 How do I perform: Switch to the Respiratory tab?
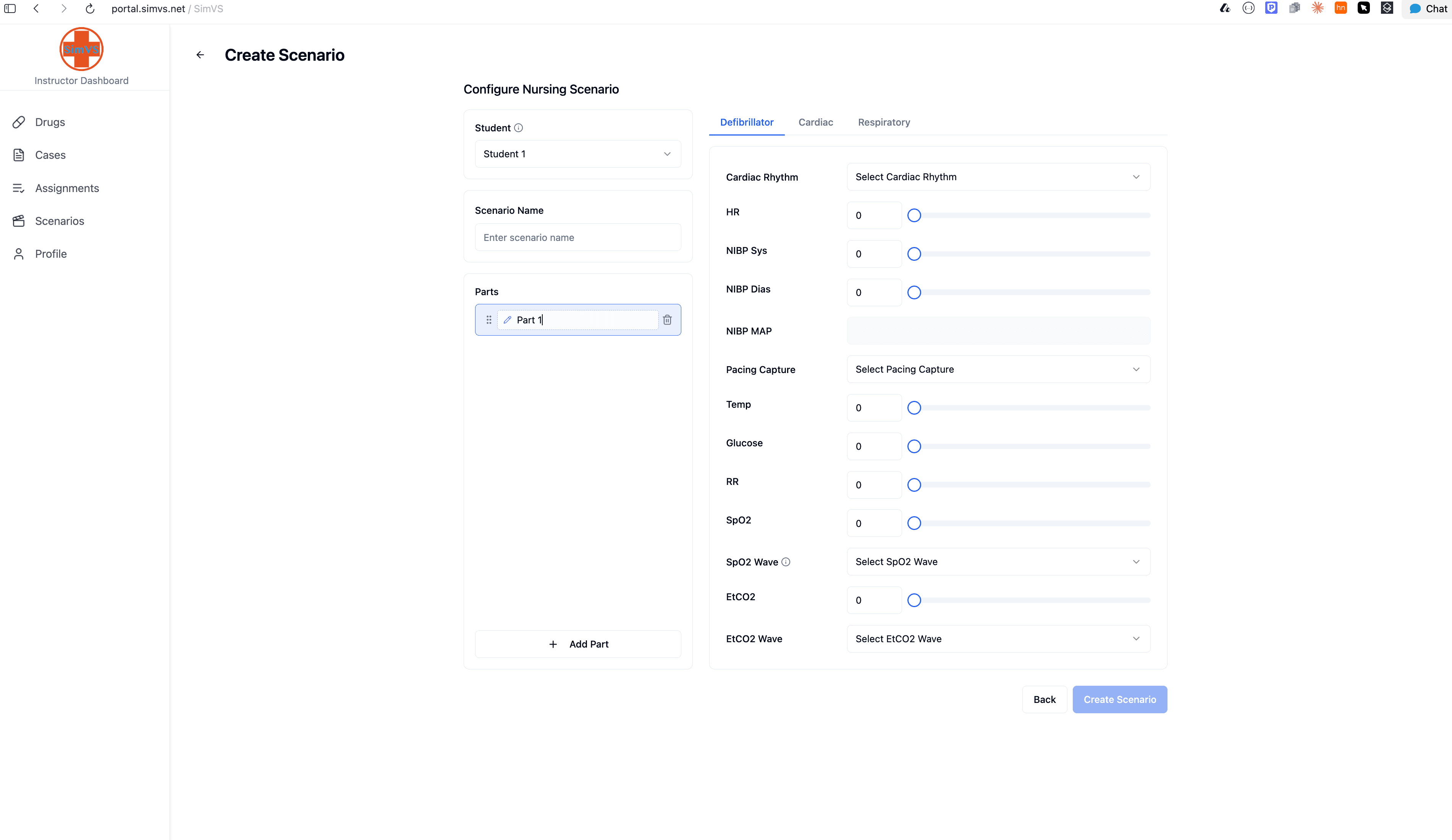tap(884, 122)
